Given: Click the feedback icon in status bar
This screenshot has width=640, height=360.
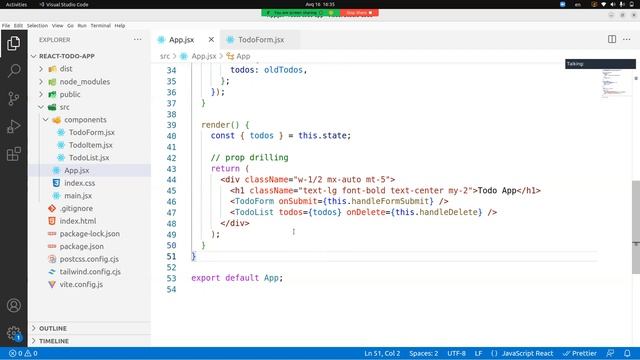Looking at the screenshot, I should [x=610, y=353].
